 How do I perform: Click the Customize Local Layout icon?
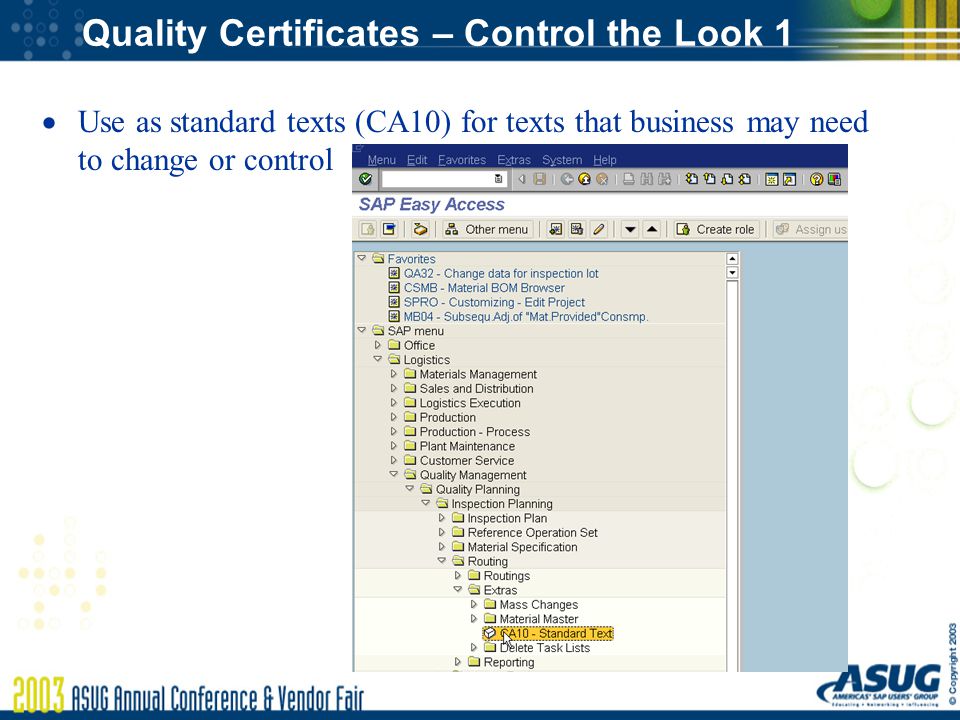point(834,179)
